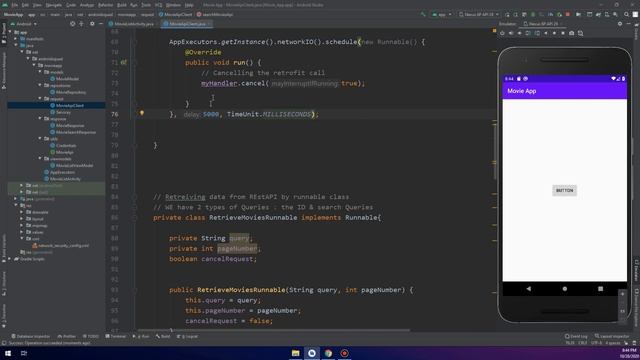640x360 pixels.
Task: Open the app run configuration dropdown
Action: 442,14
